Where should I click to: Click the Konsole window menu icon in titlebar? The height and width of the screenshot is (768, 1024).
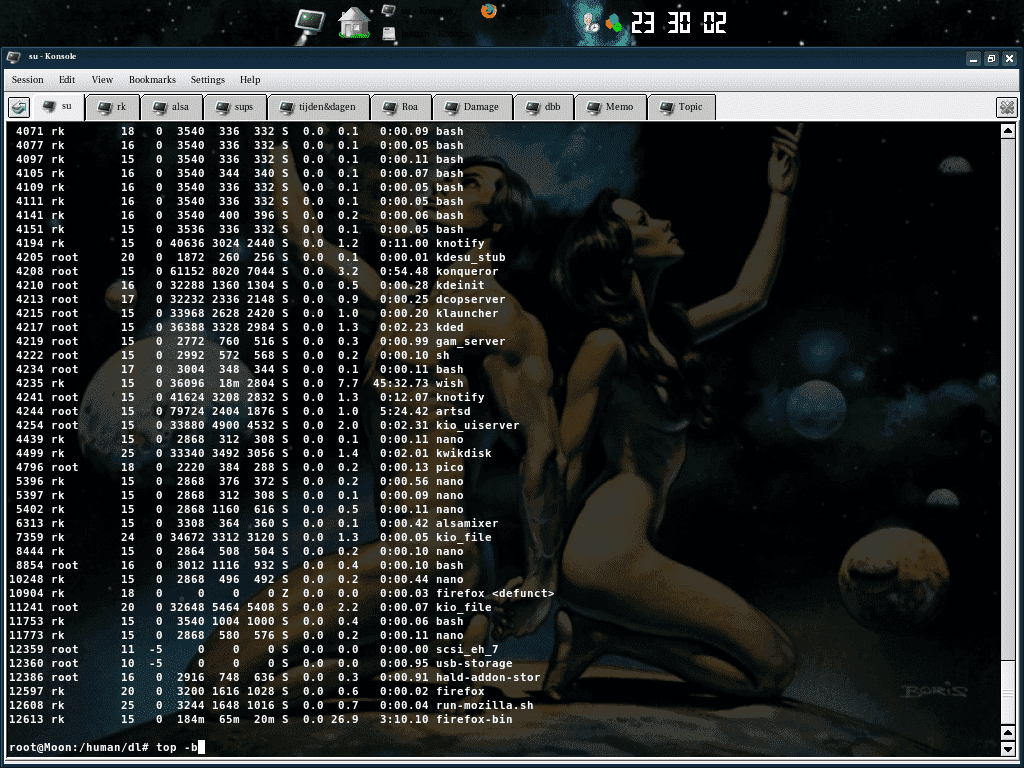pyautogui.click(x=13, y=57)
